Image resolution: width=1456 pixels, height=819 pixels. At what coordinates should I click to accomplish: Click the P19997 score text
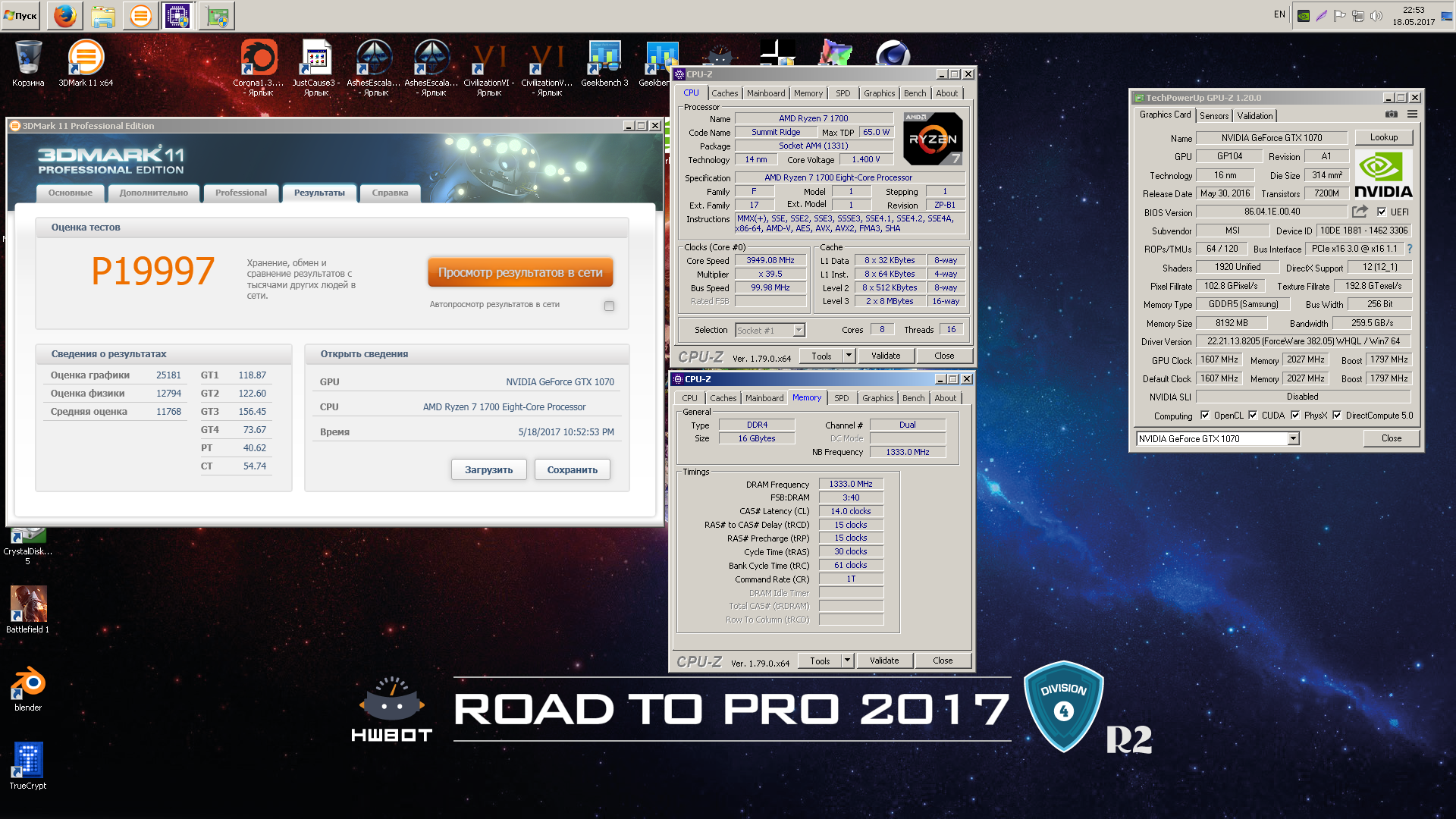point(152,271)
